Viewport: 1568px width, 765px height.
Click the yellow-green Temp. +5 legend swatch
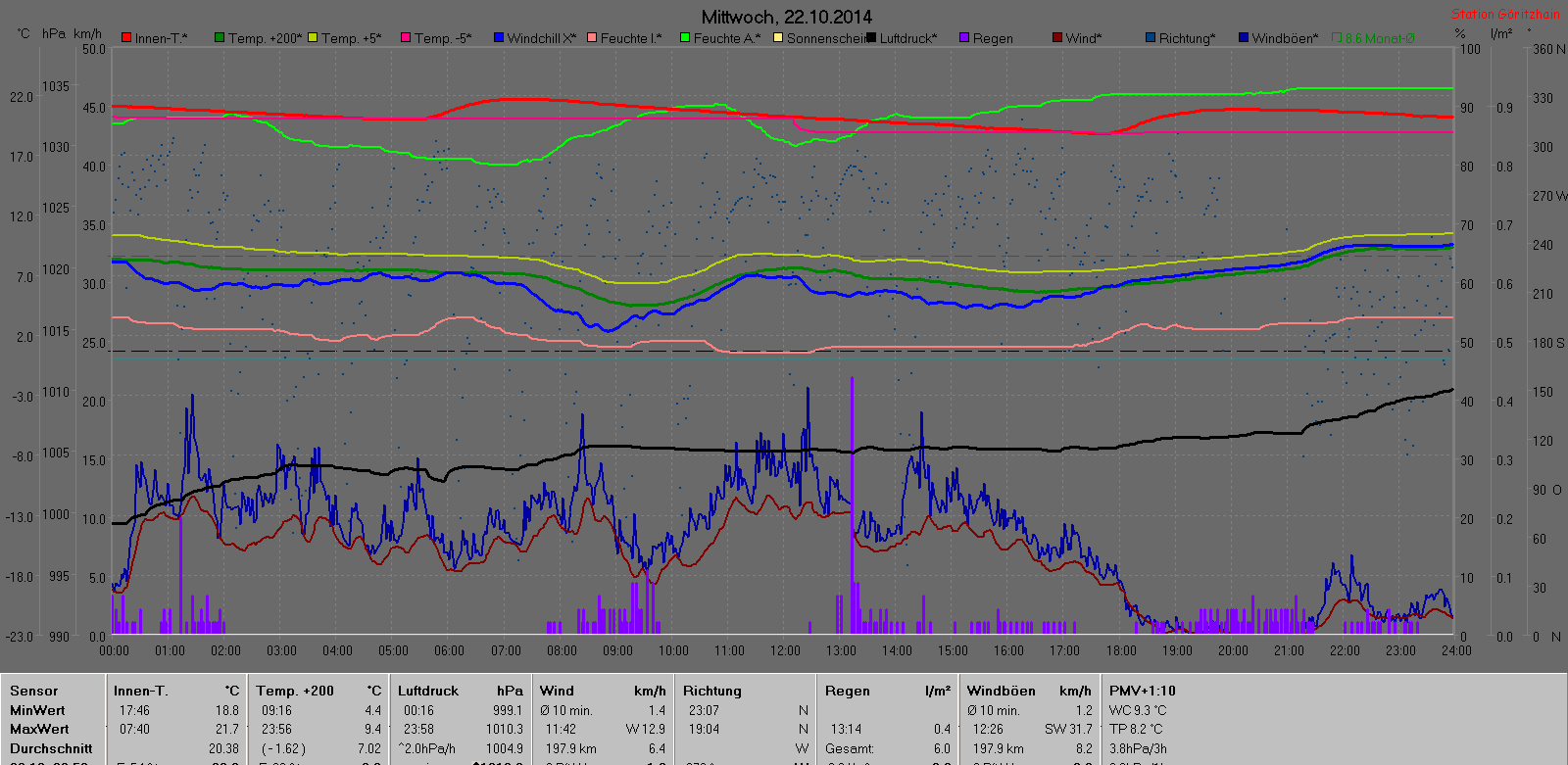[313, 37]
